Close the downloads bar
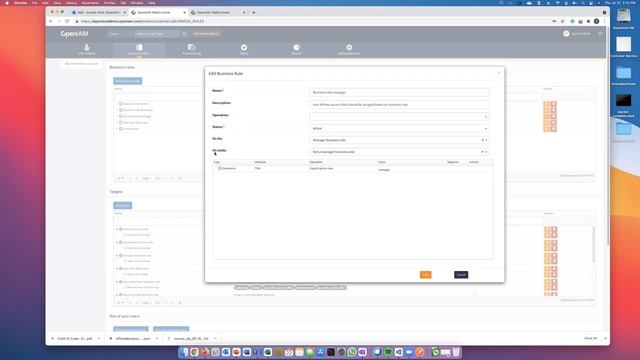 605,338
